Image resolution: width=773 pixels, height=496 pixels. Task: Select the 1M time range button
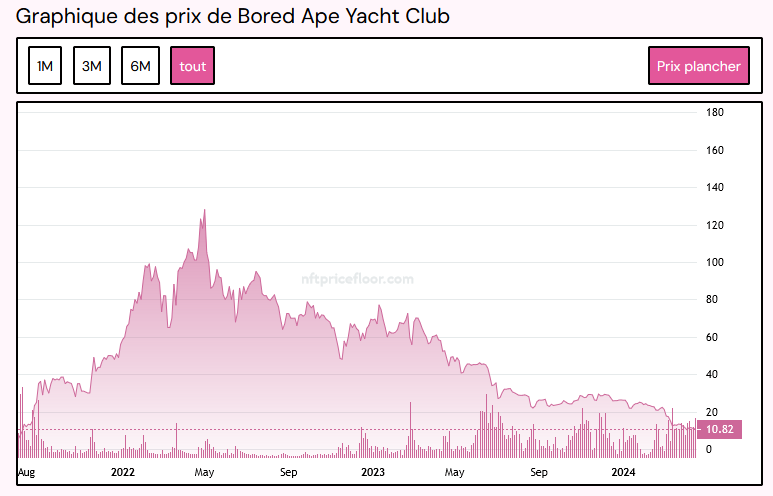pyautogui.click(x=45, y=67)
